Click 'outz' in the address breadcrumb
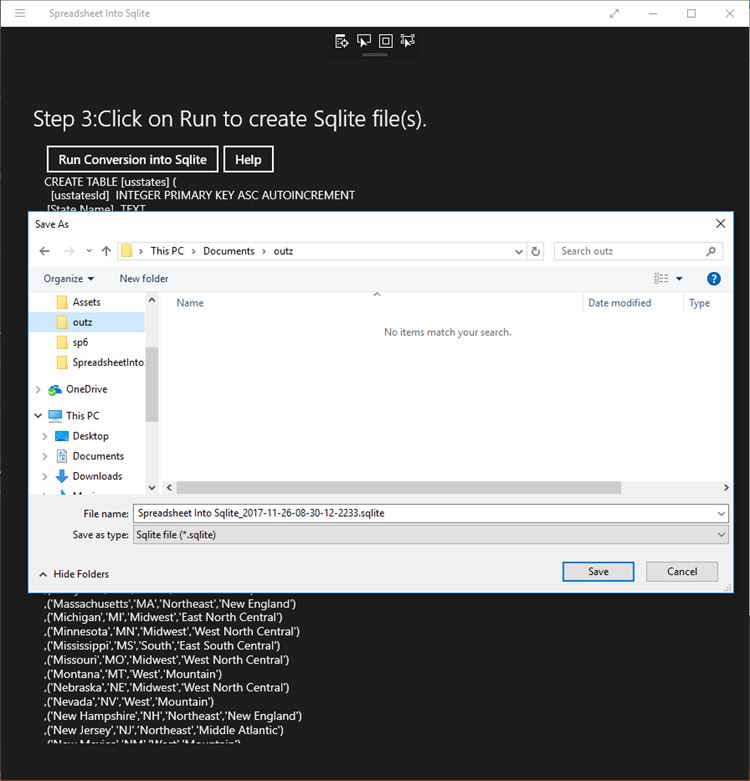This screenshot has height=781, width=750. click(x=283, y=251)
